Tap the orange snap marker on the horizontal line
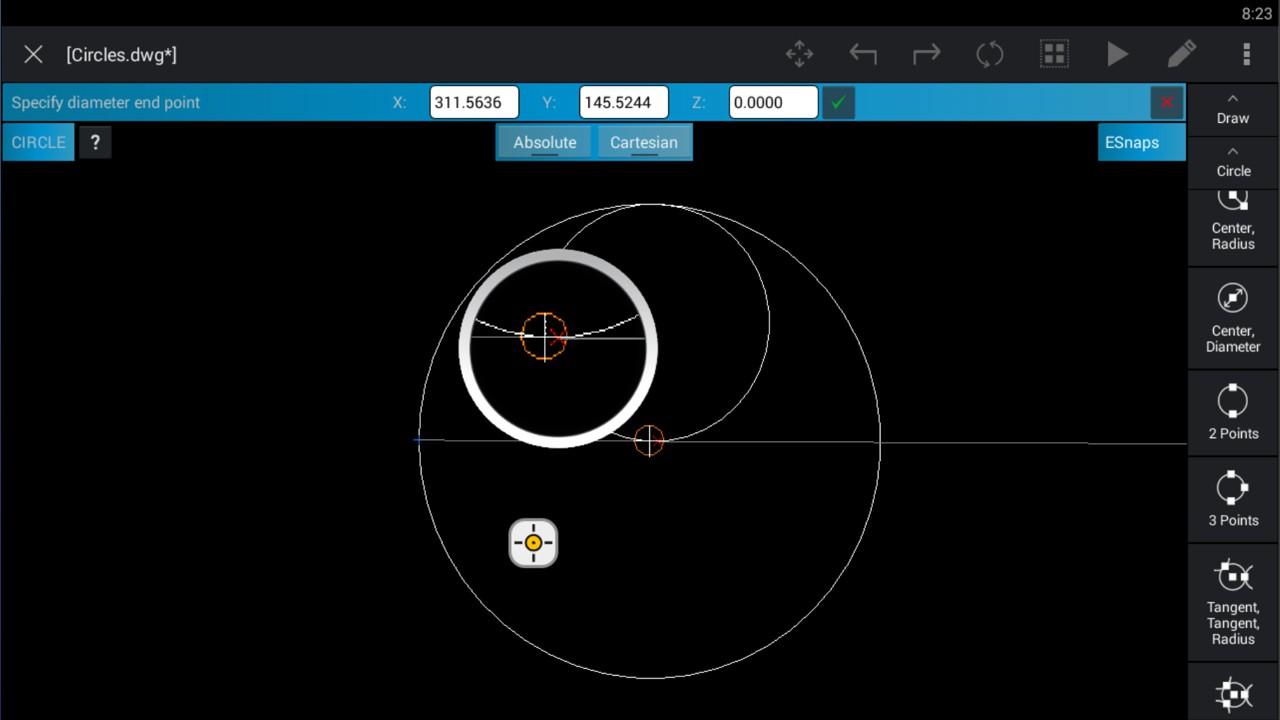1280x720 pixels. pyautogui.click(x=649, y=440)
